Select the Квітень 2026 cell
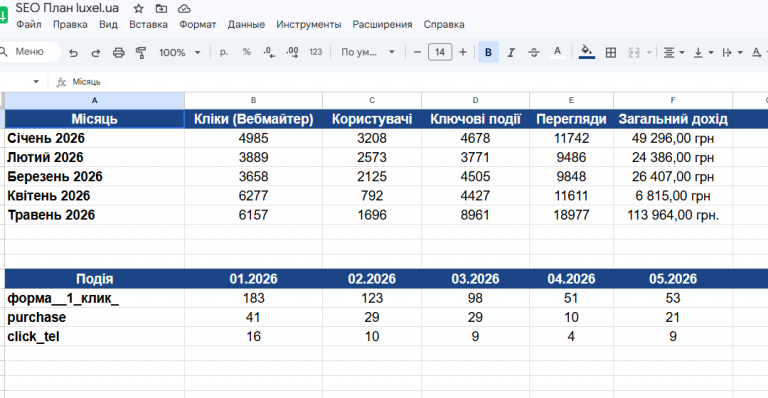The width and height of the screenshot is (768, 398). 95,196
